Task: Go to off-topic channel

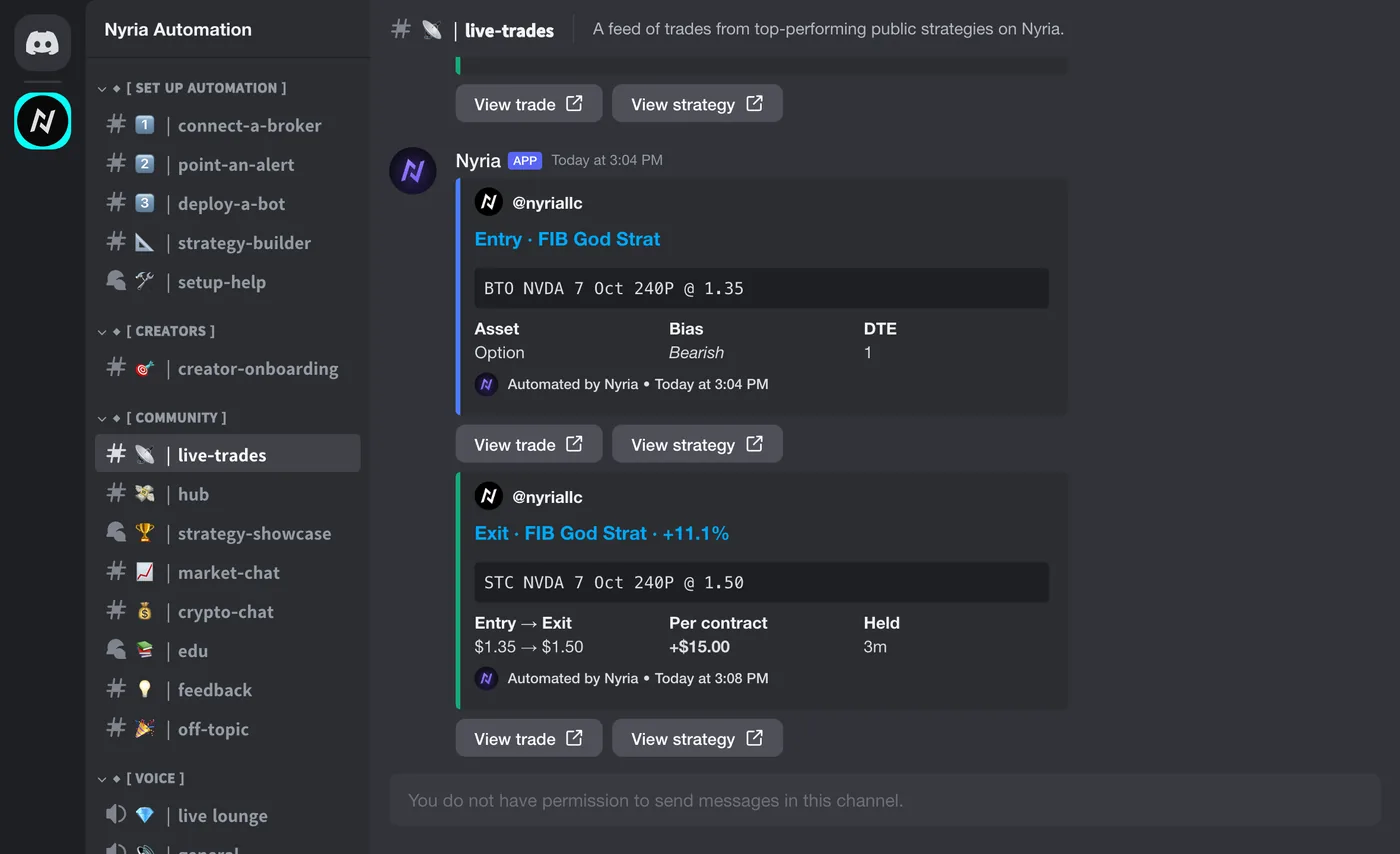Action: coord(228,729)
